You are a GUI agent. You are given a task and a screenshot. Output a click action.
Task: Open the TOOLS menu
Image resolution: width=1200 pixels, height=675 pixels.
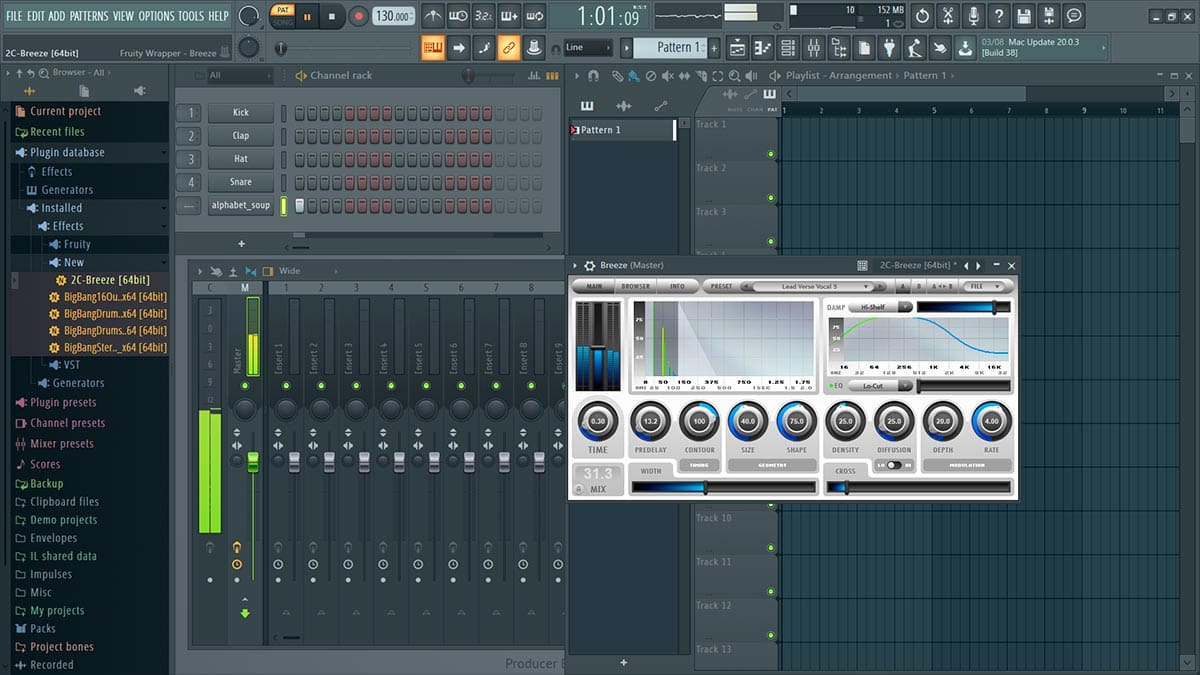click(190, 16)
